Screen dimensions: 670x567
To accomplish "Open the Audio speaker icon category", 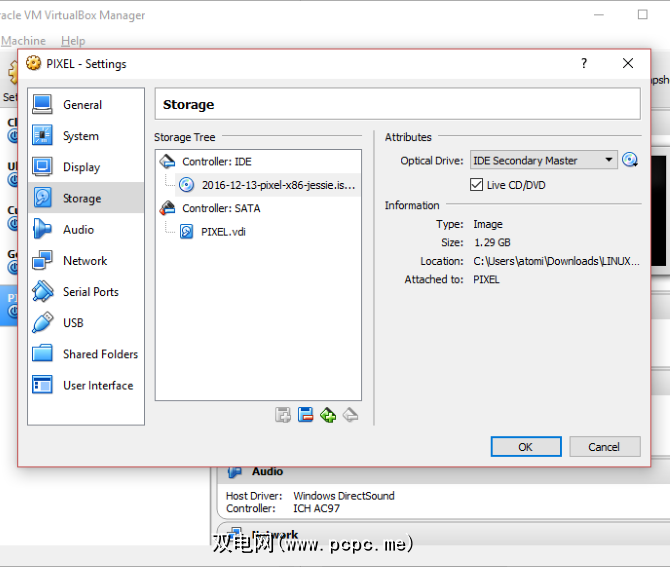I will (42, 229).
